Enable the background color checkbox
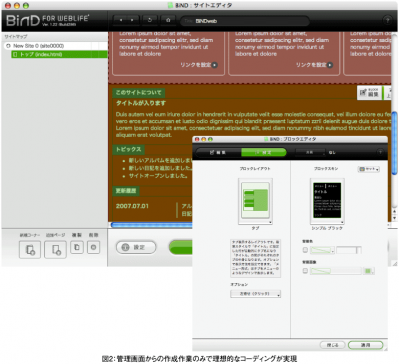399x364 pixels. [305, 250]
